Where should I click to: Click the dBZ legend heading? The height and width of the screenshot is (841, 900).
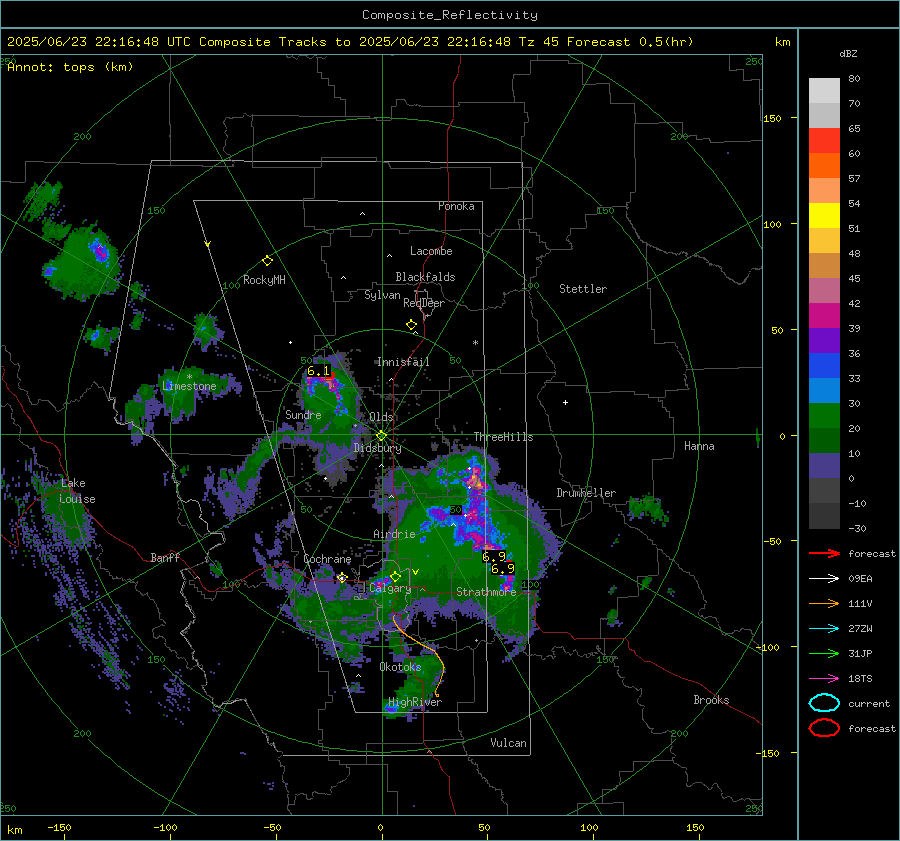(848, 54)
